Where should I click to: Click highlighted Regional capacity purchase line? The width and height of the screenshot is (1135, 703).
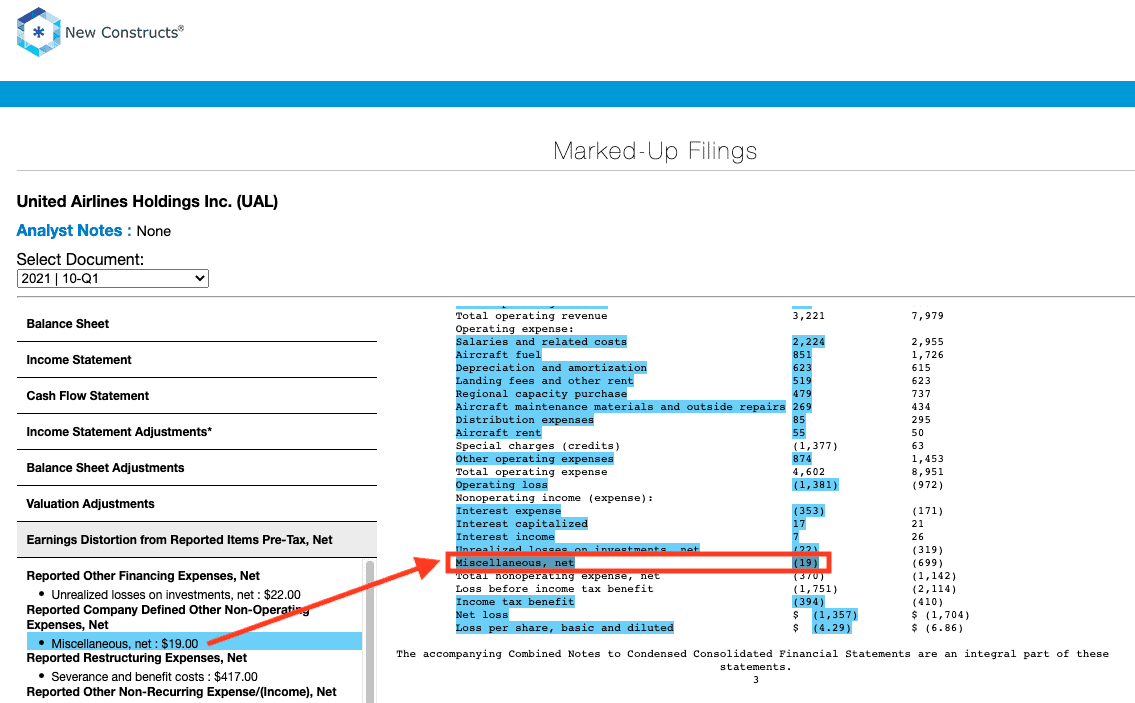(x=541, y=394)
